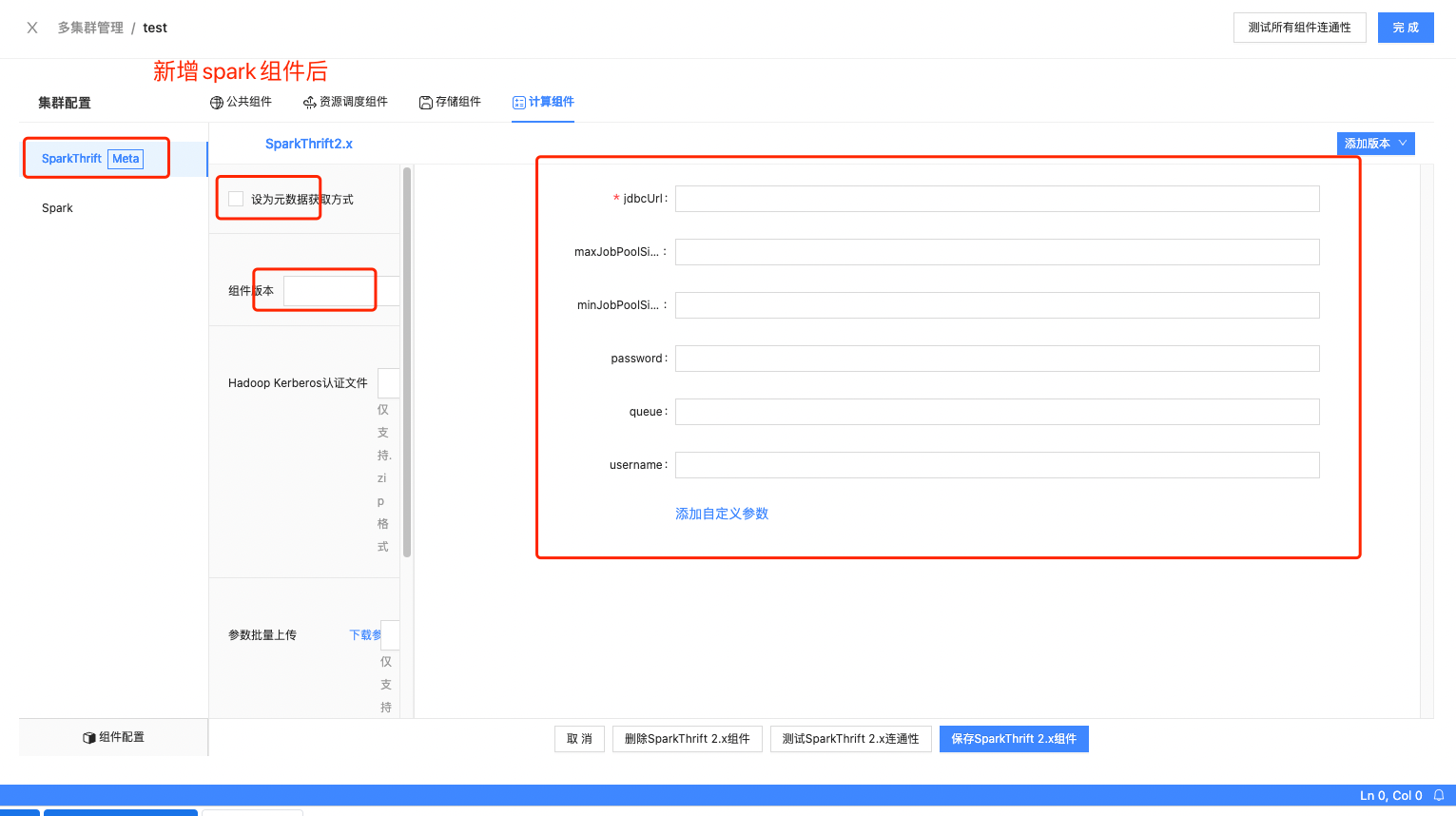The width and height of the screenshot is (1456, 816).
Task: Open the 公共组件 globe icon
Action: click(218, 102)
